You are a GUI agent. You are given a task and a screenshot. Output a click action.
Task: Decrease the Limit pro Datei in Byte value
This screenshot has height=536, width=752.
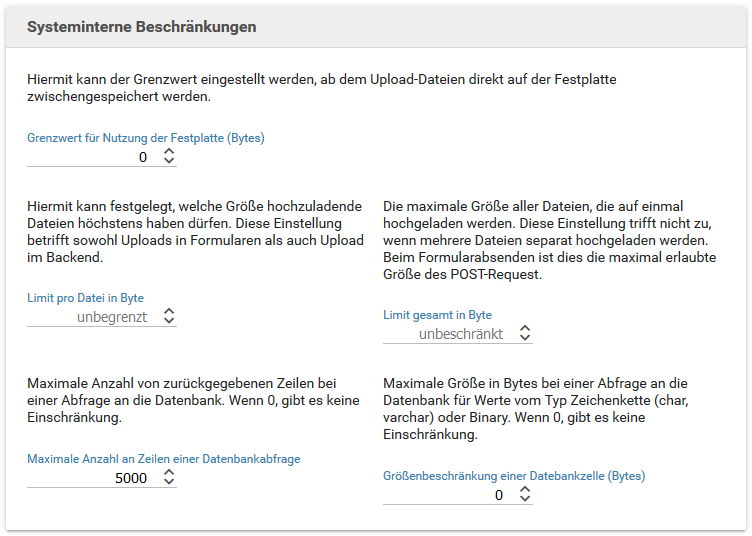point(169,321)
